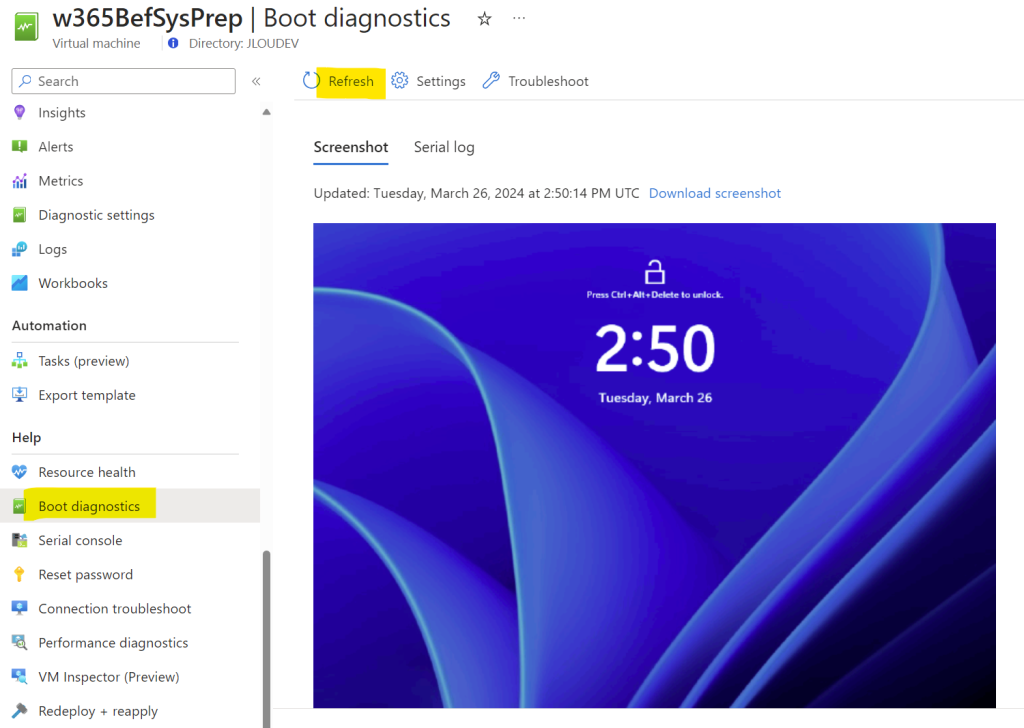Click the Insights lightbulb icon
Image resolution: width=1024 pixels, height=728 pixels.
pyautogui.click(x=20, y=112)
